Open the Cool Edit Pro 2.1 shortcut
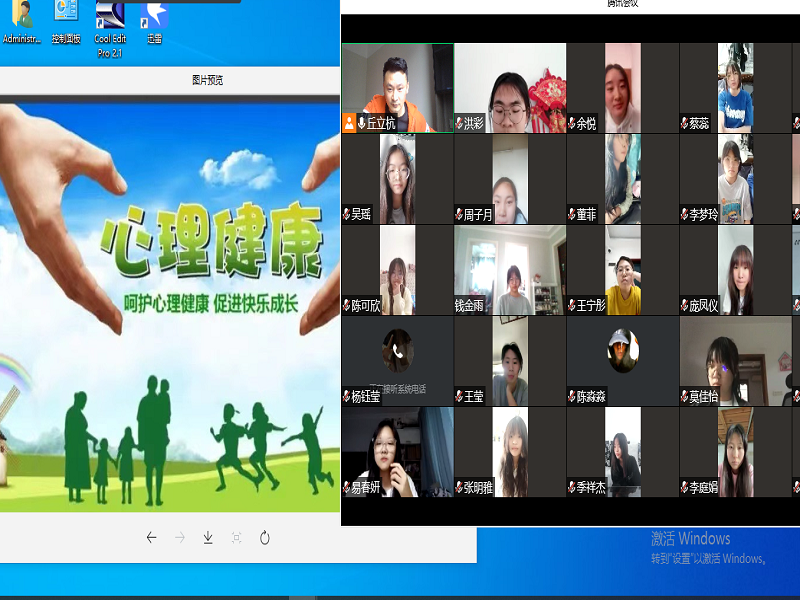The image size is (800, 600). click(110, 24)
